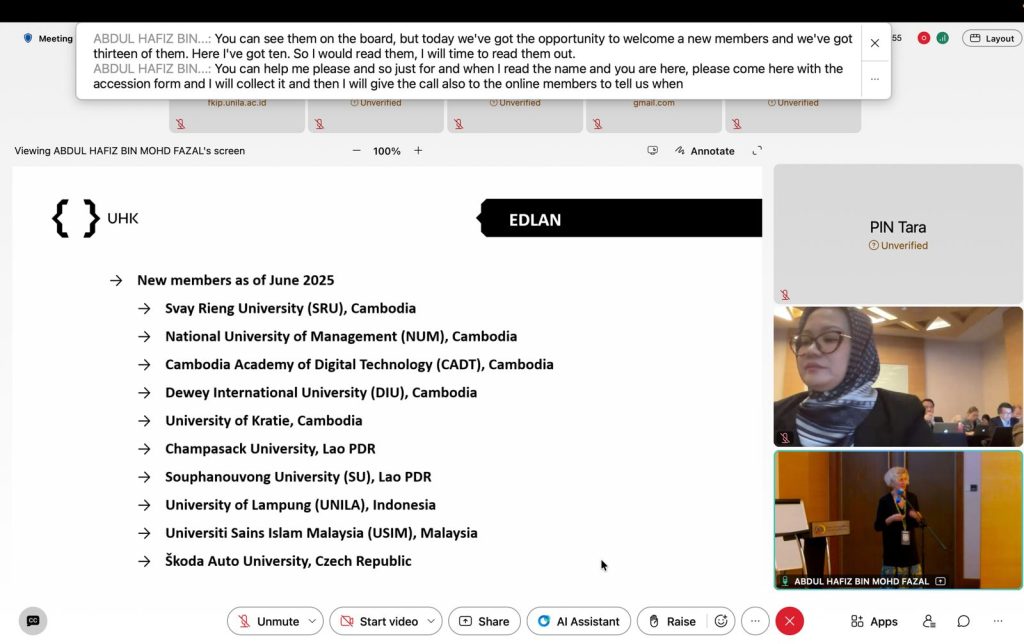1024x644 pixels.
Task: Open emoji reactions picker
Action: coord(721,621)
